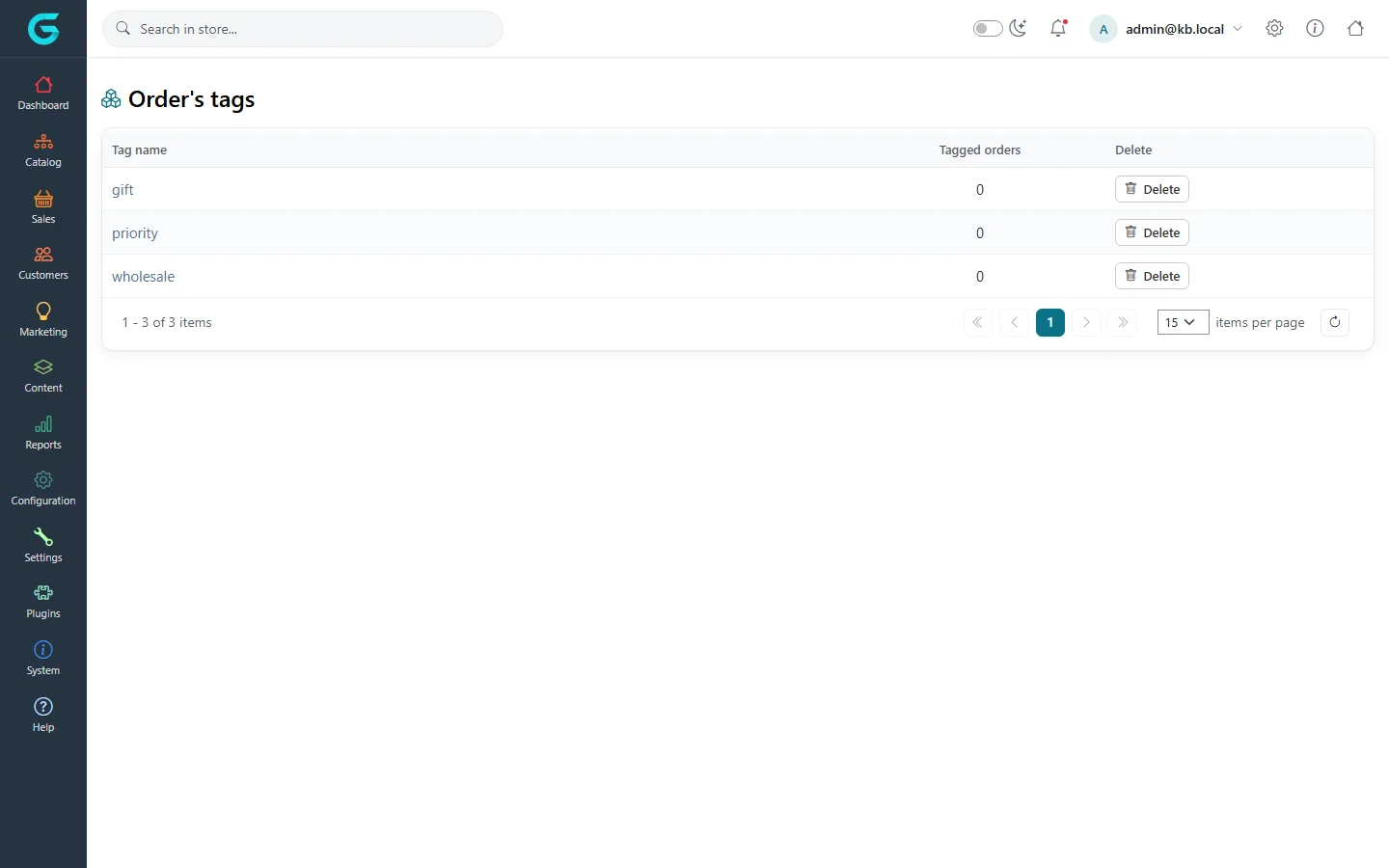Click the Tagged orders column header
The height and width of the screenshot is (868, 1389).
[x=980, y=149]
